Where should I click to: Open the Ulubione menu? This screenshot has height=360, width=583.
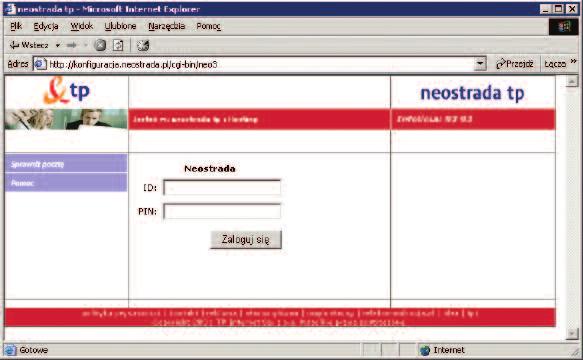coord(120,26)
